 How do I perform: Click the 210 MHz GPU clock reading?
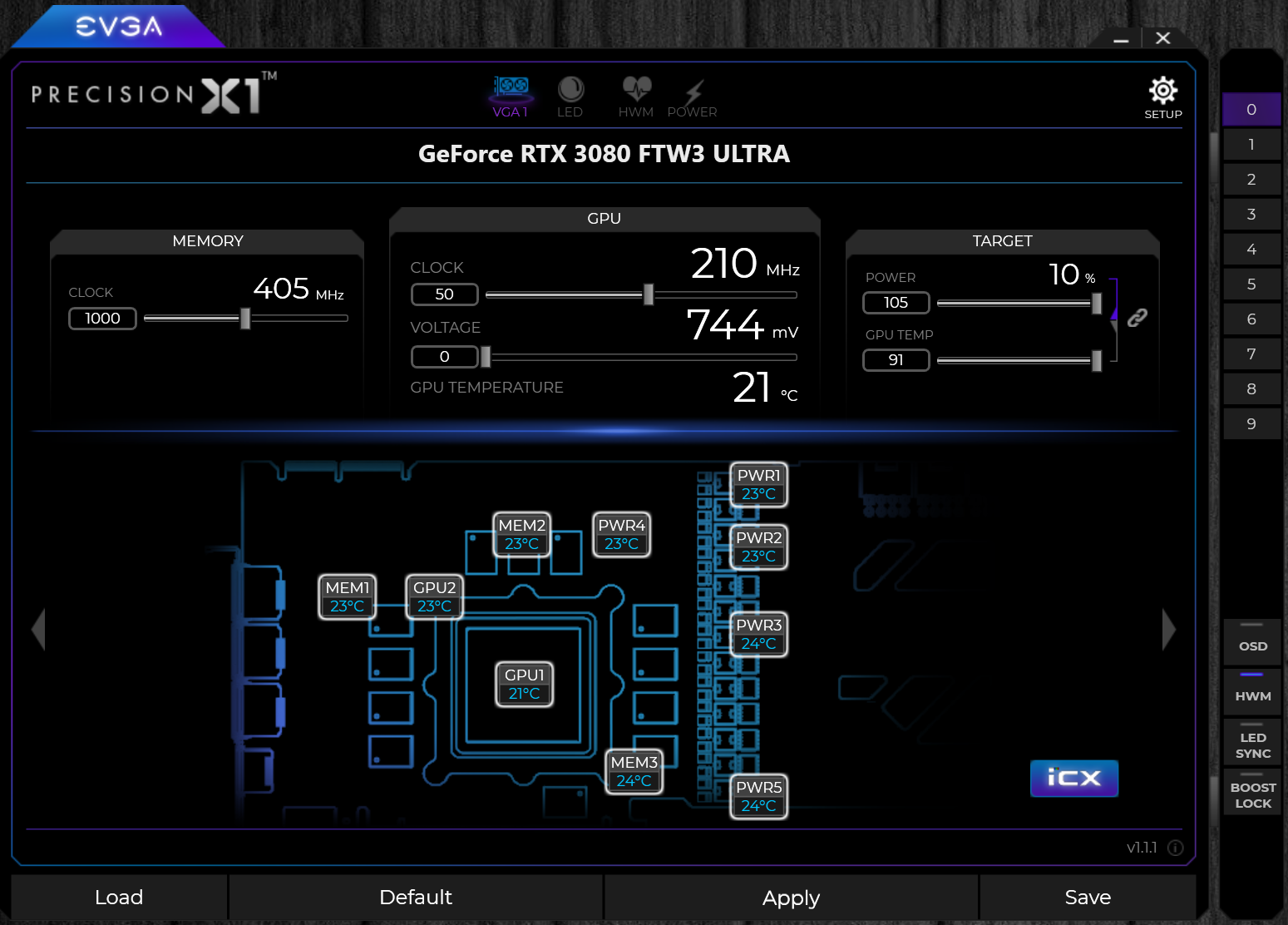click(x=745, y=264)
